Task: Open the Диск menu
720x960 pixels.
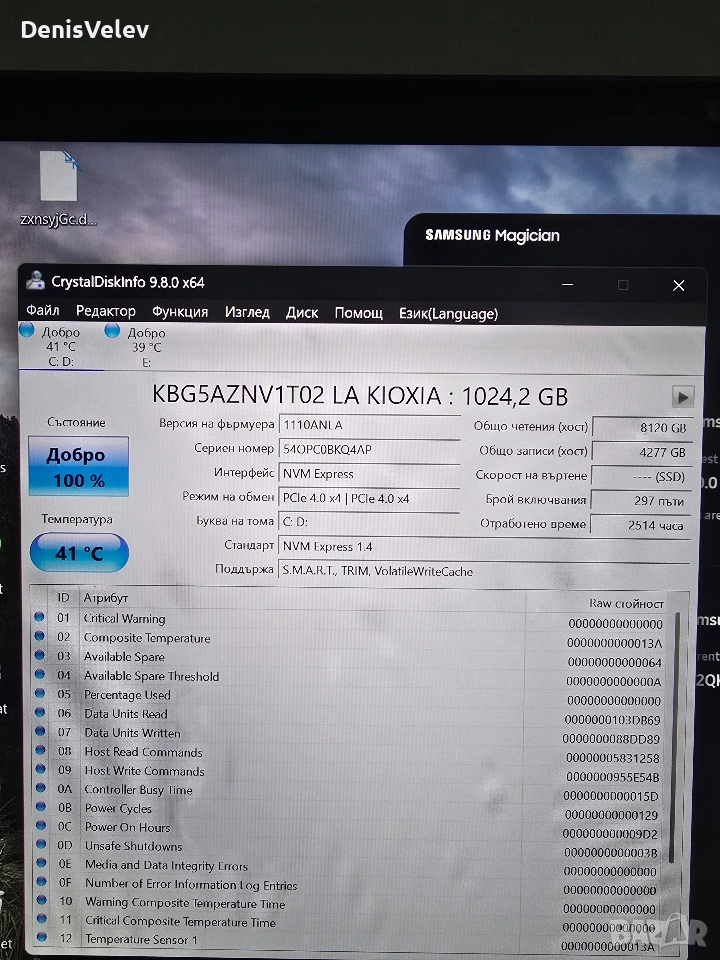Action: click(x=302, y=312)
